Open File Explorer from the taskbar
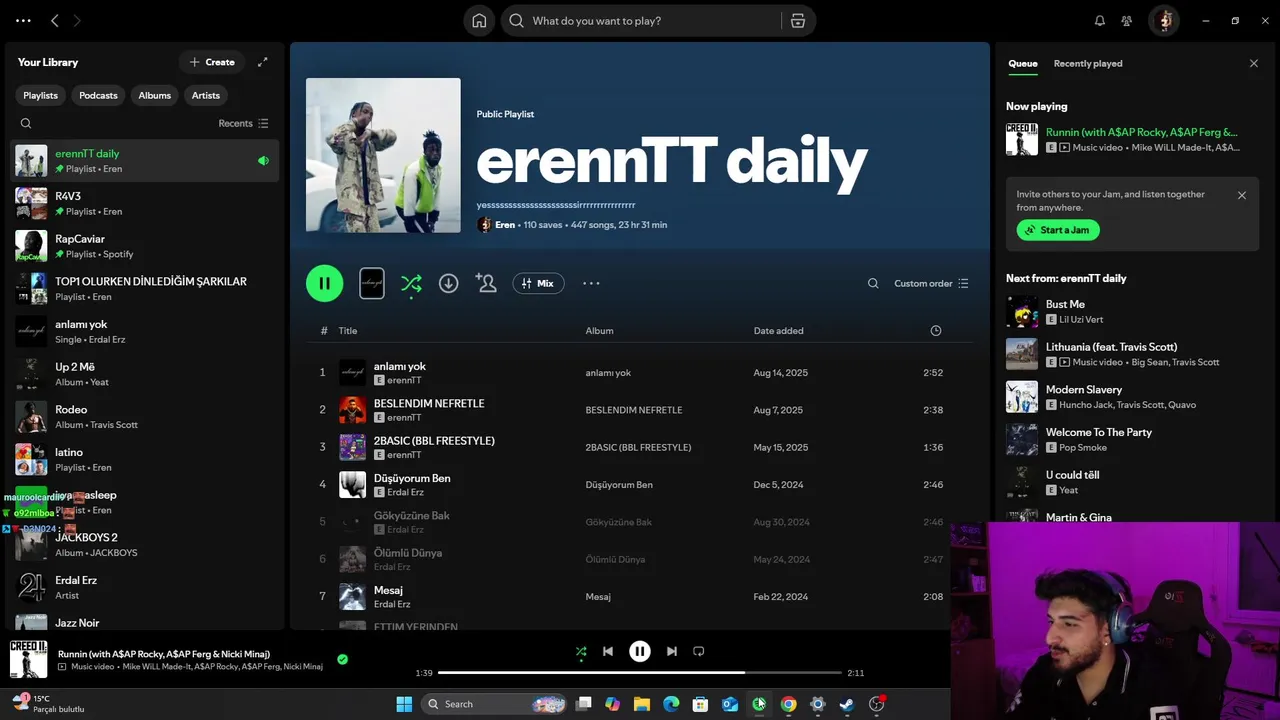1280x720 pixels. (x=642, y=704)
